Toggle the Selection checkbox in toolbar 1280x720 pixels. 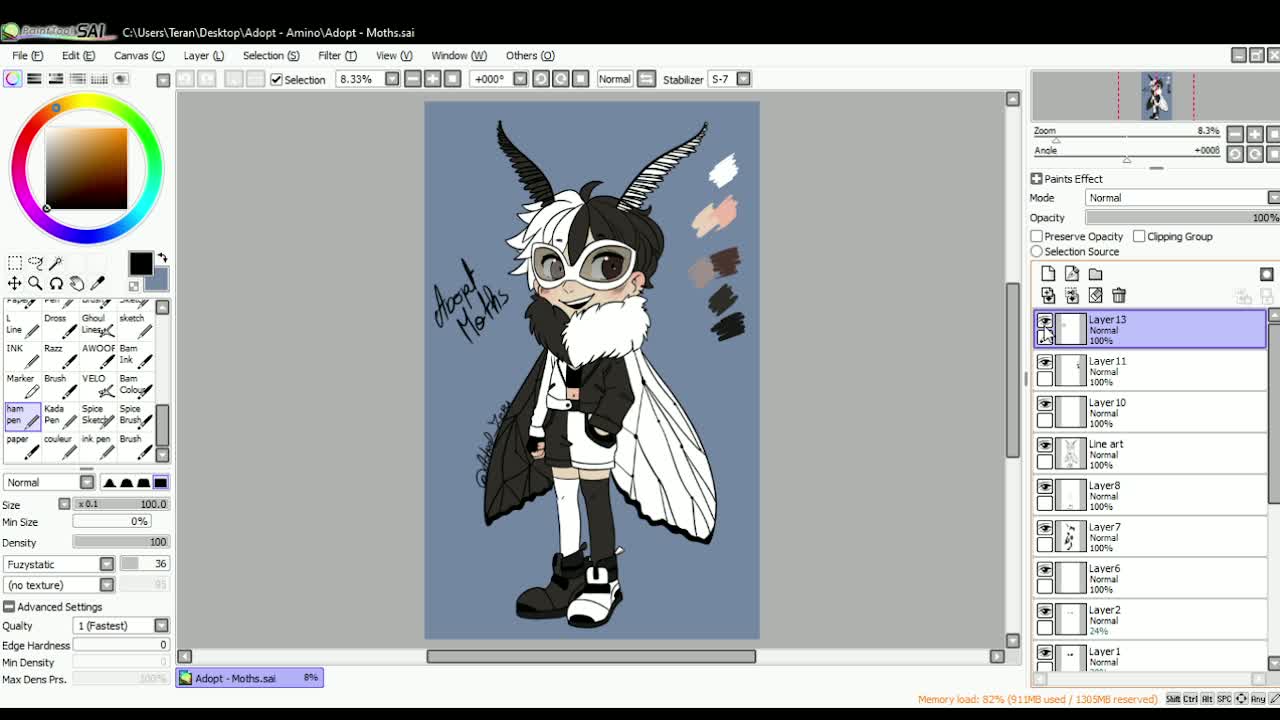point(277,79)
